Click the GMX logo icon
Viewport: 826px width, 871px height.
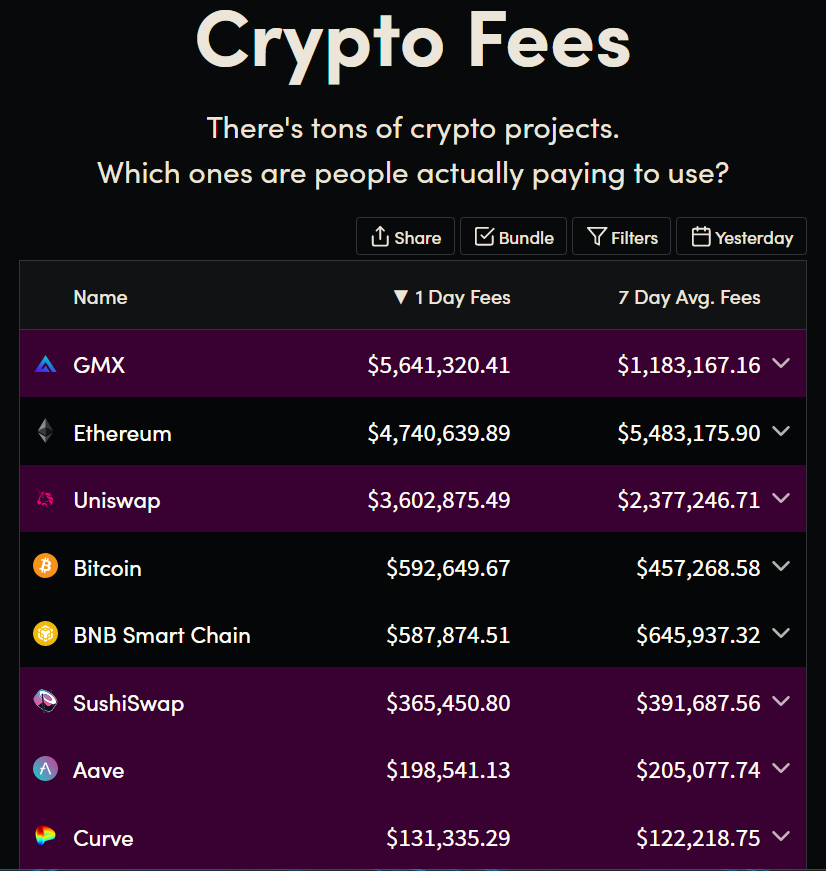pos(45,365)
